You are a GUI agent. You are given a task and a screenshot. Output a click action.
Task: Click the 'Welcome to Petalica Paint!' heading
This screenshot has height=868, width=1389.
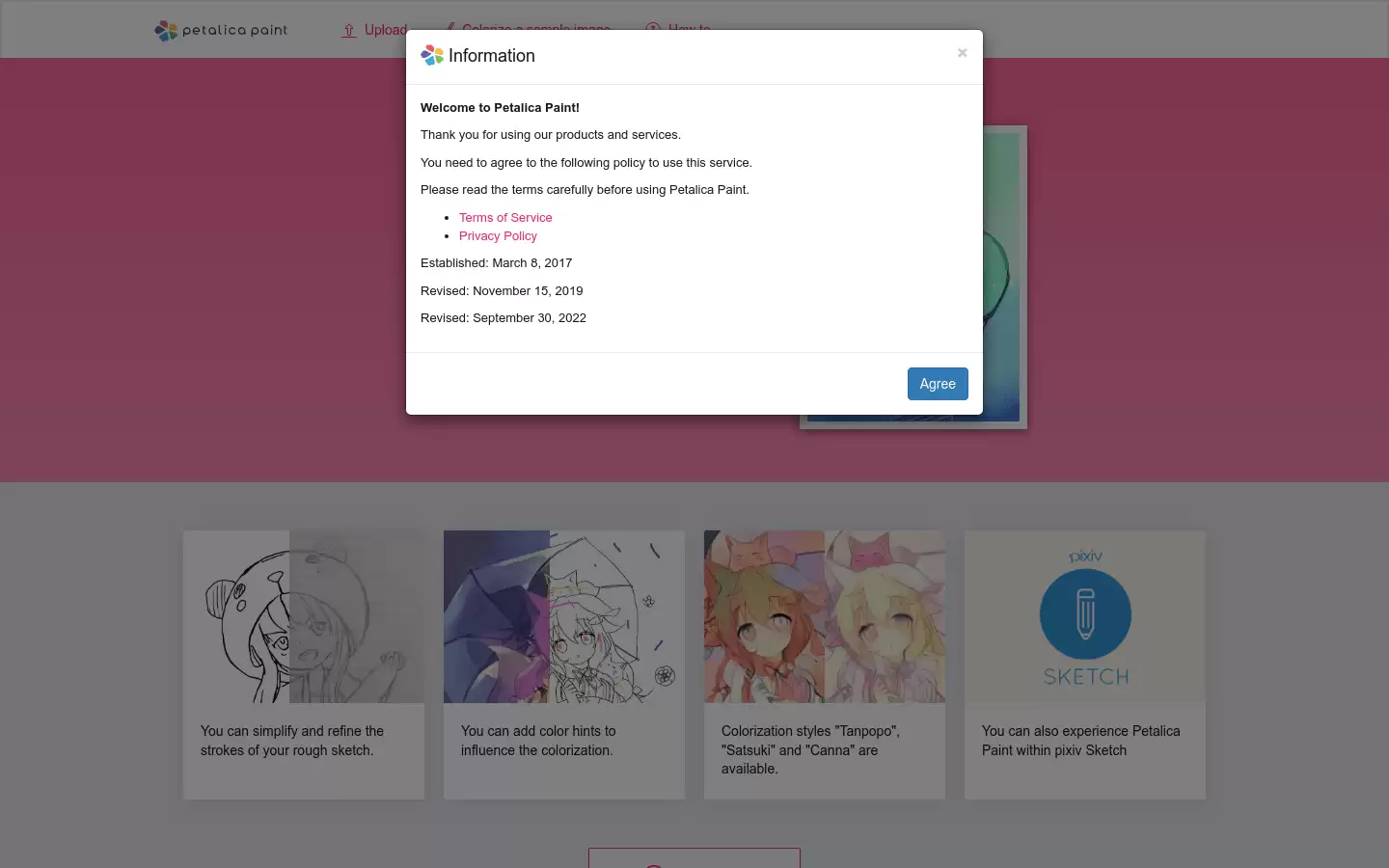tap(500, 108)
